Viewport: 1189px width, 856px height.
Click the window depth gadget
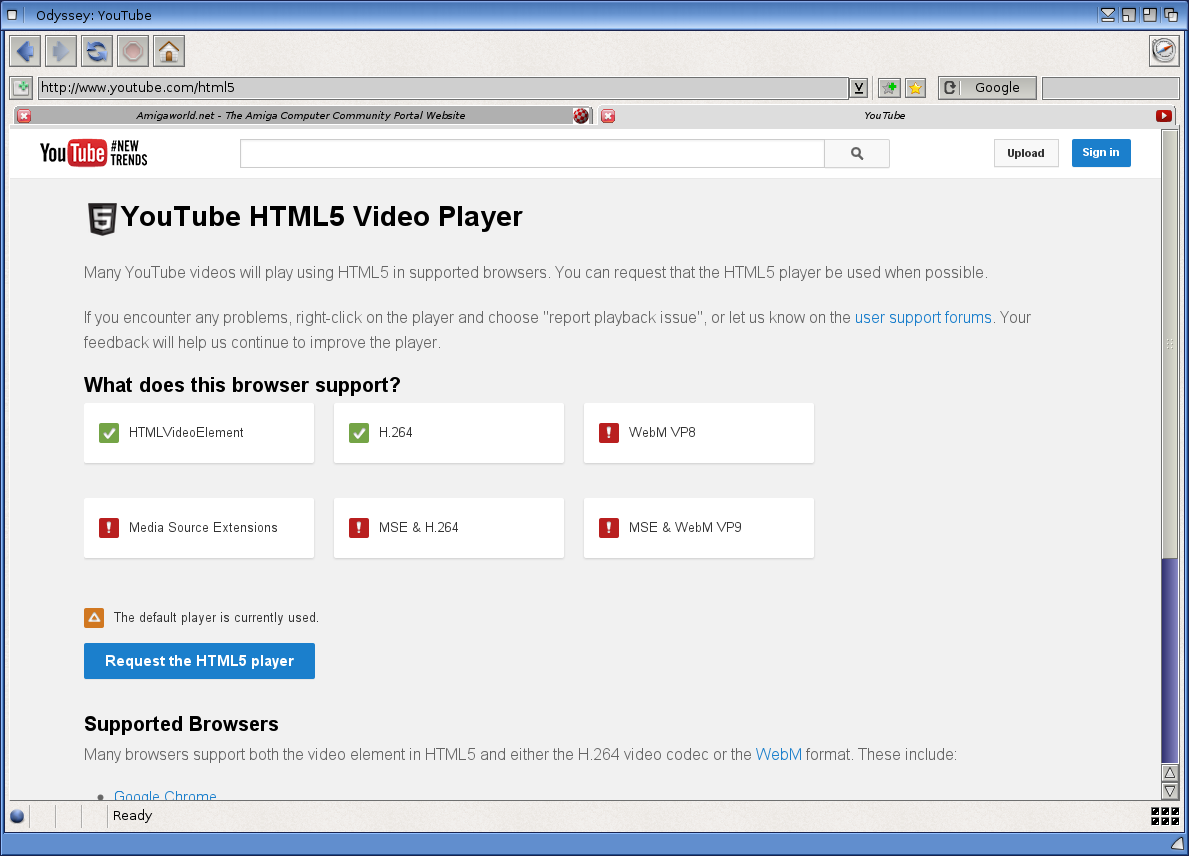click(x=1171, y=15)
